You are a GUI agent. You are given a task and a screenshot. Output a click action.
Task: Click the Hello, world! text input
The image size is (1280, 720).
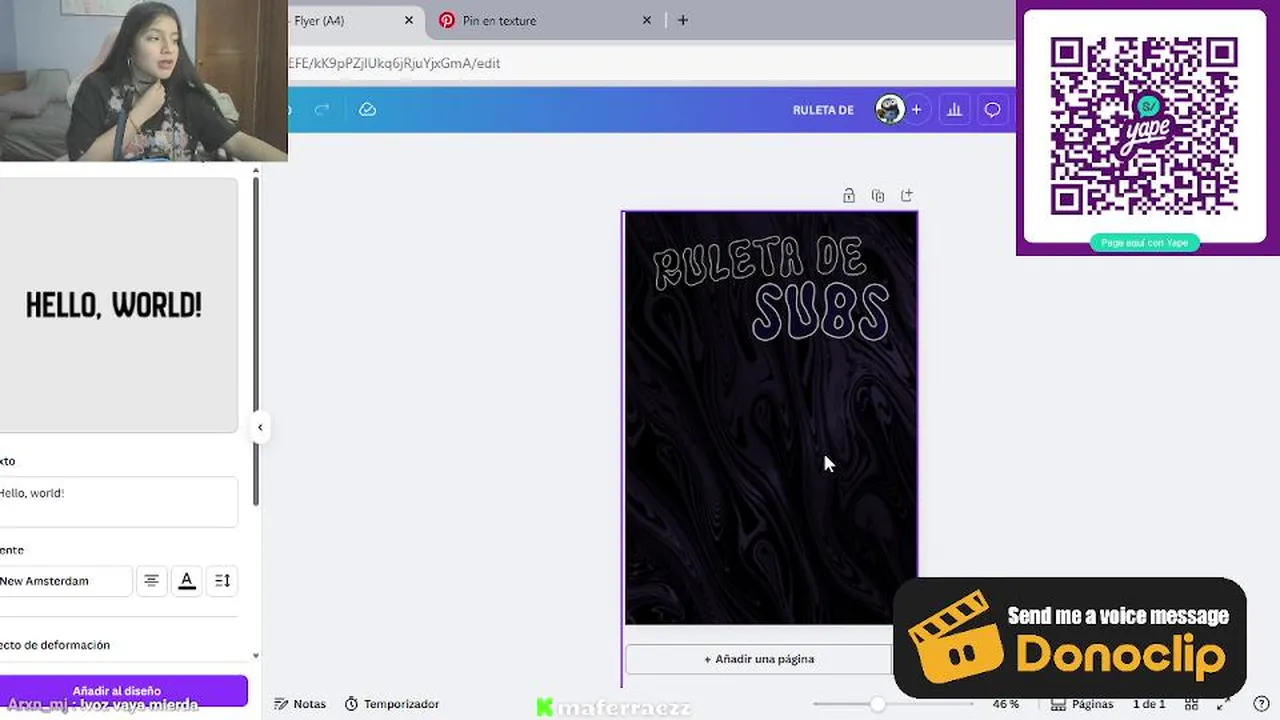[118, 501]
